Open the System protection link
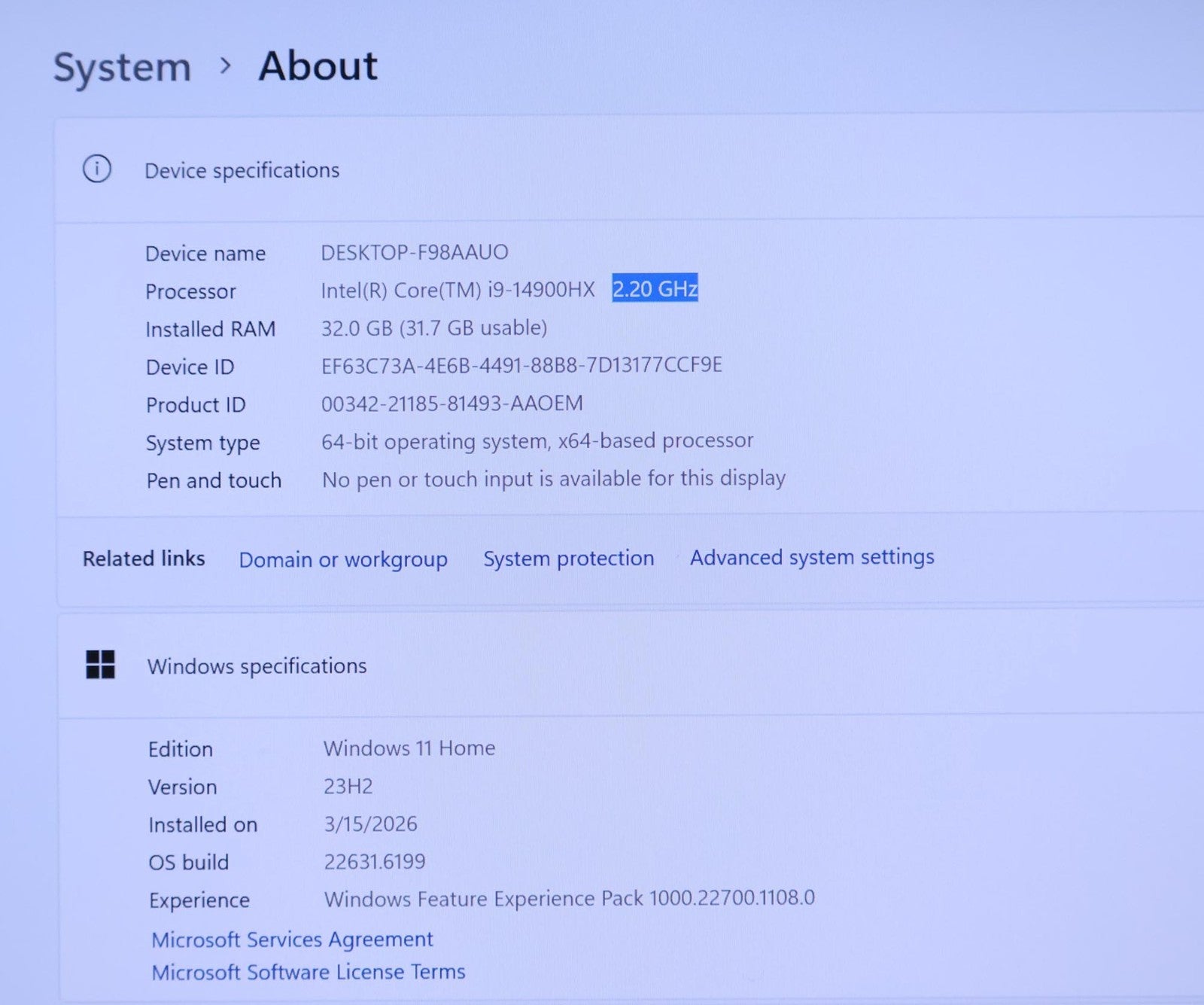Viewport: 1204px width, 1005px height. coord(568,559)
